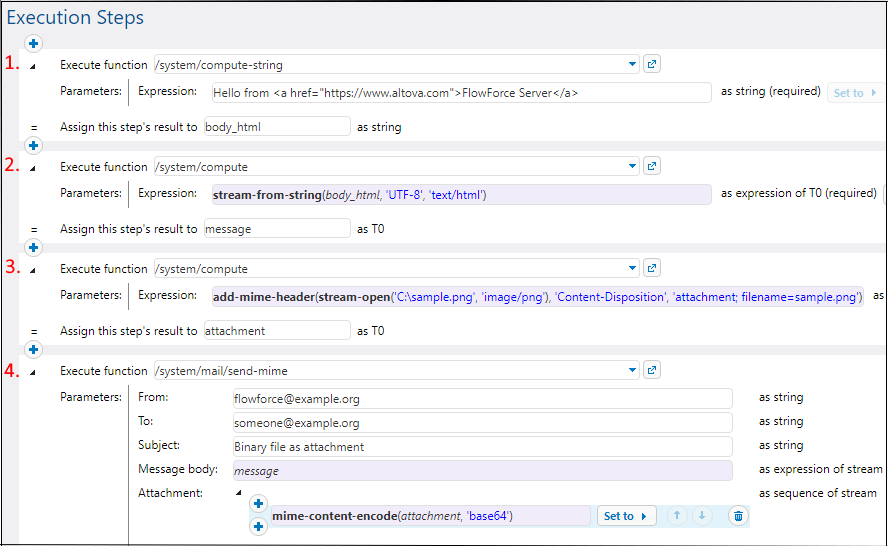
Task: Click the Subject field in step 4
Action: (x=481, y=446)
